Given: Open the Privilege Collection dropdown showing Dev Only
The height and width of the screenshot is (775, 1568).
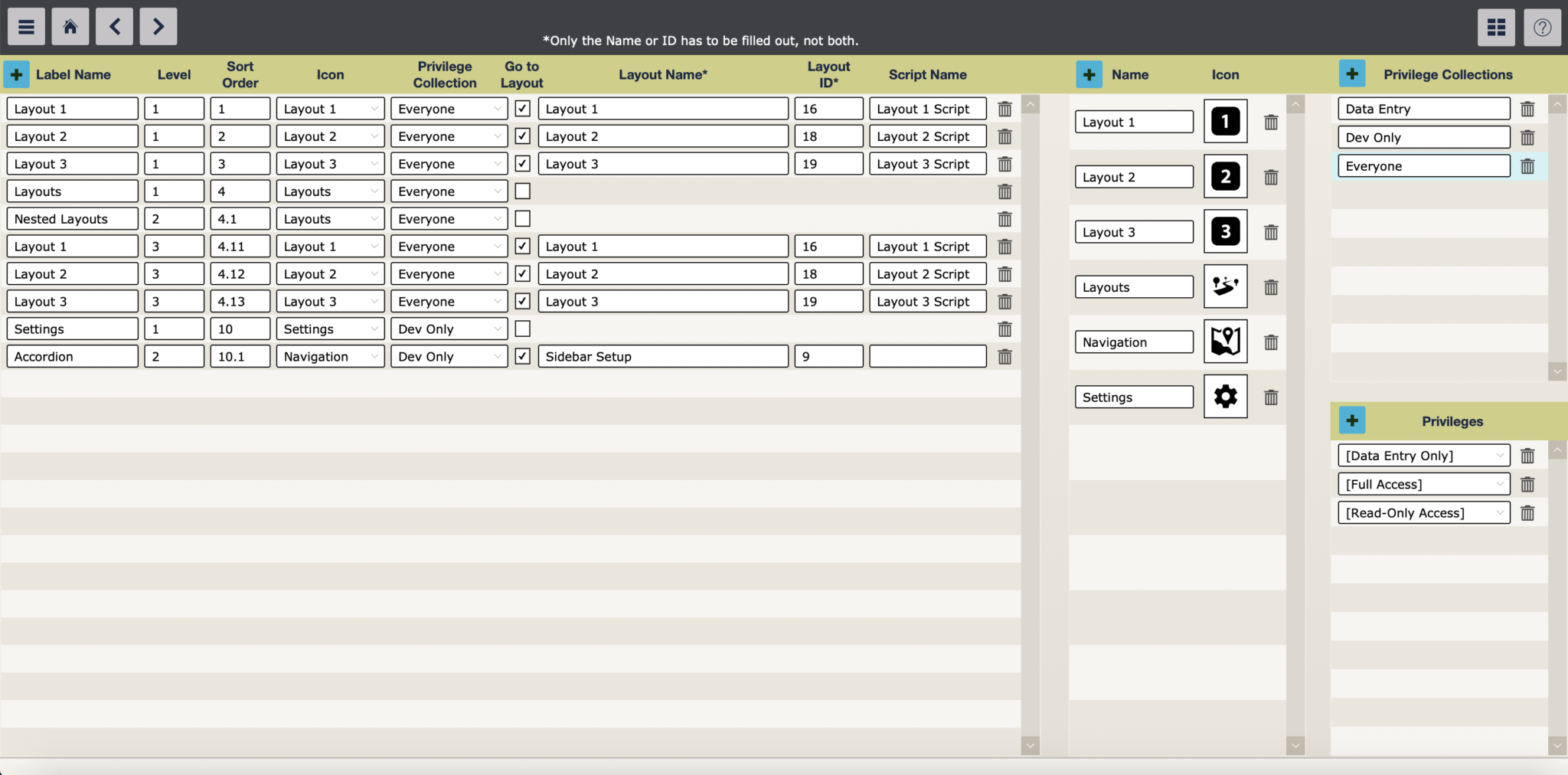Looking at the screenshot, I should (x=449, y=329).
